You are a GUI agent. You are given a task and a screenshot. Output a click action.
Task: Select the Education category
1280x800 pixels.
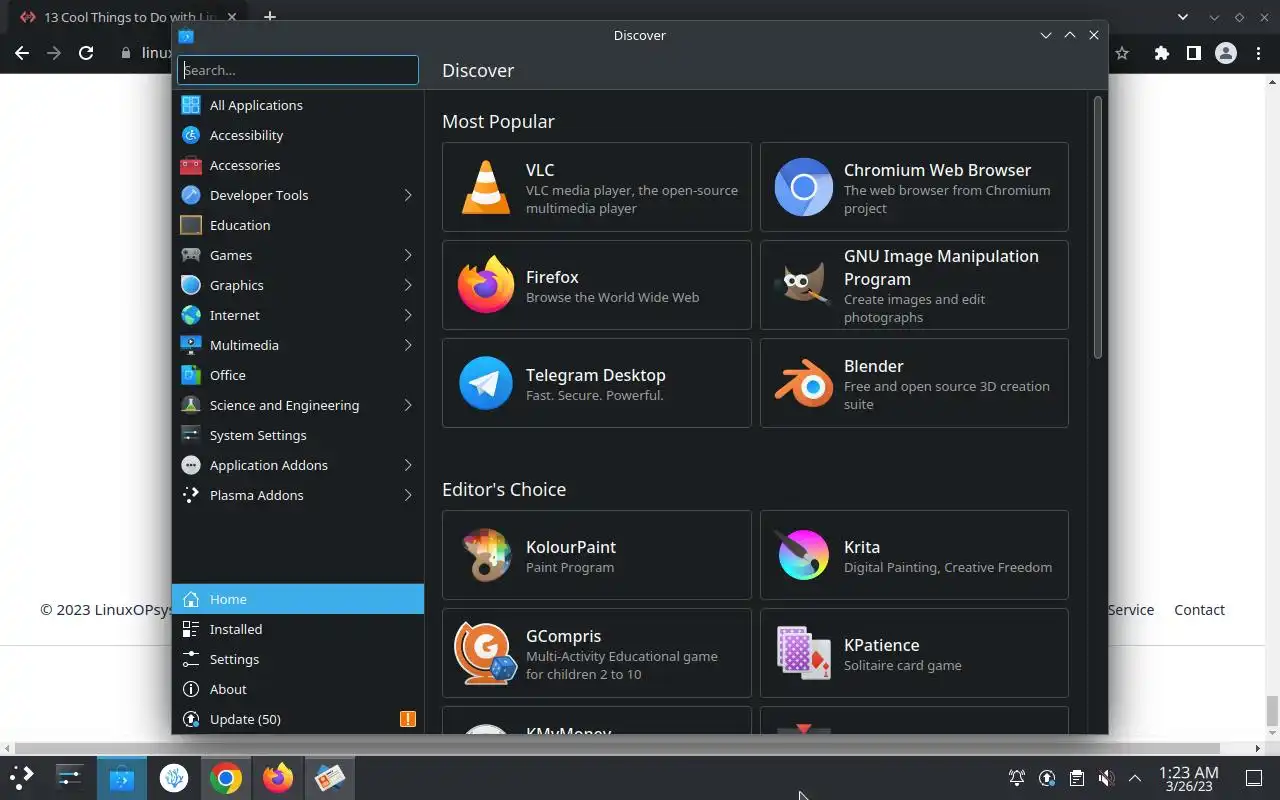coord(298,225)
